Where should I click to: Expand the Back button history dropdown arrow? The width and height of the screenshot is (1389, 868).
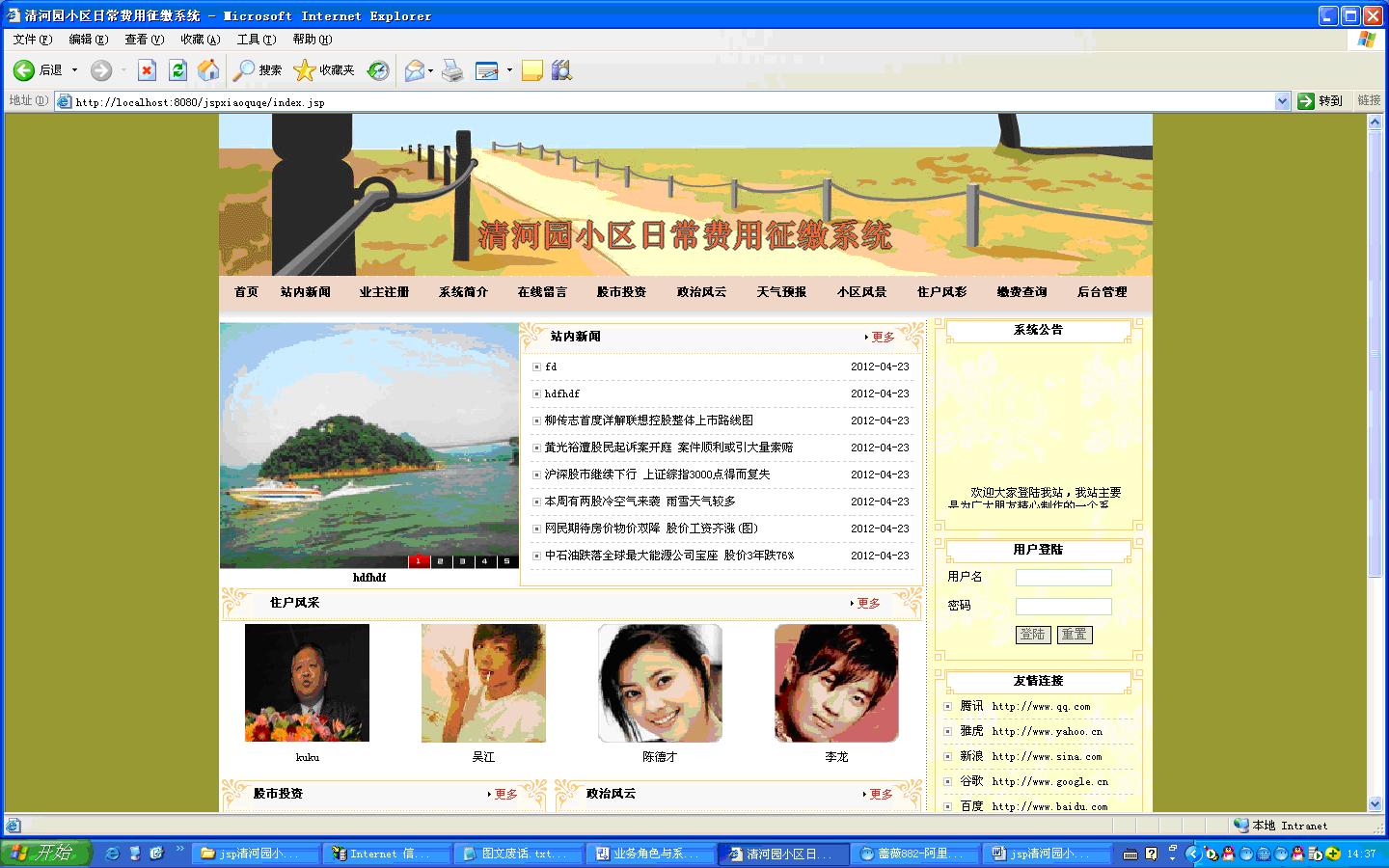point(74,70)
